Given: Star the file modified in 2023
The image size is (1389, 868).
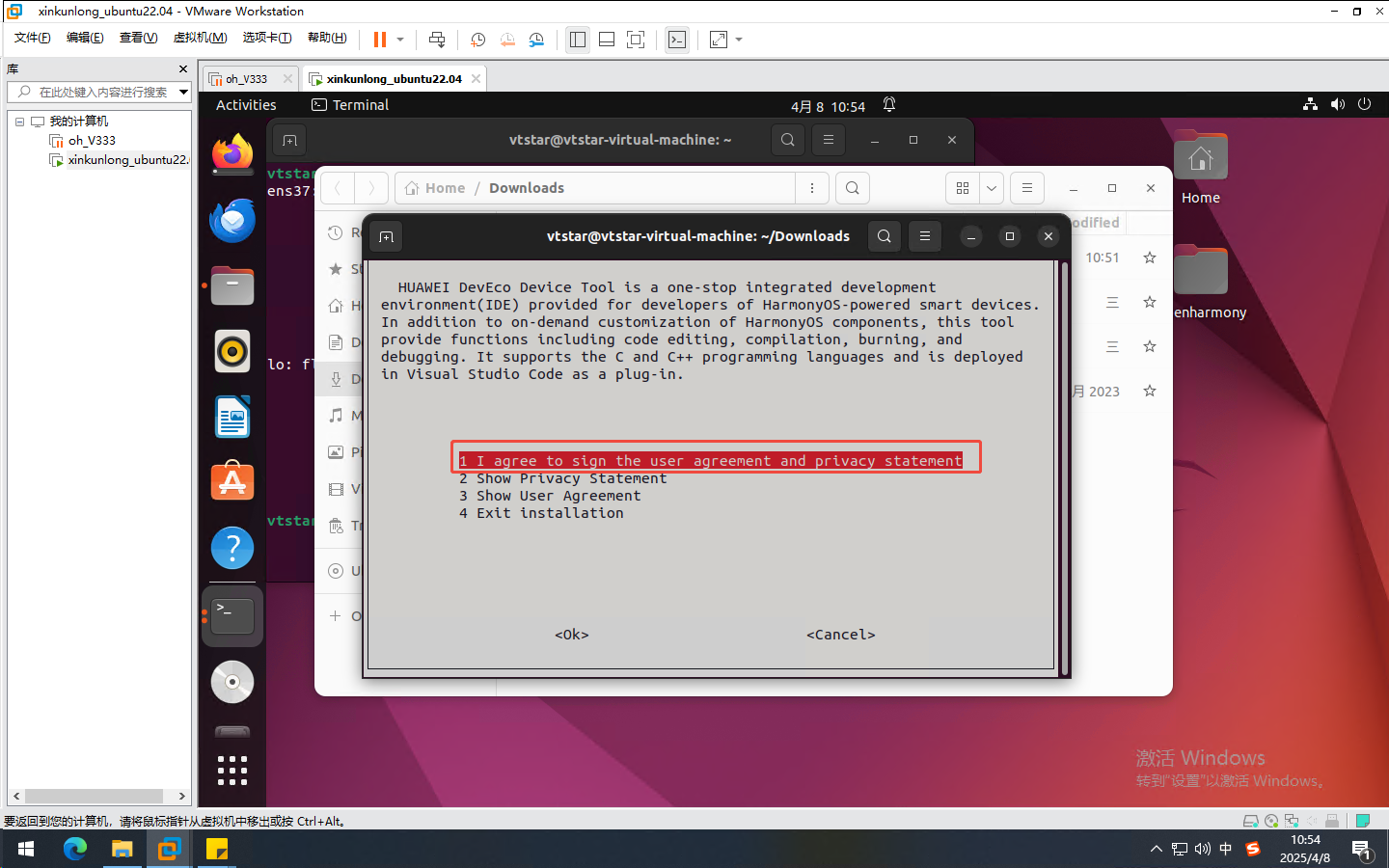Looking at the screenshot, I should click(1149, 391).
